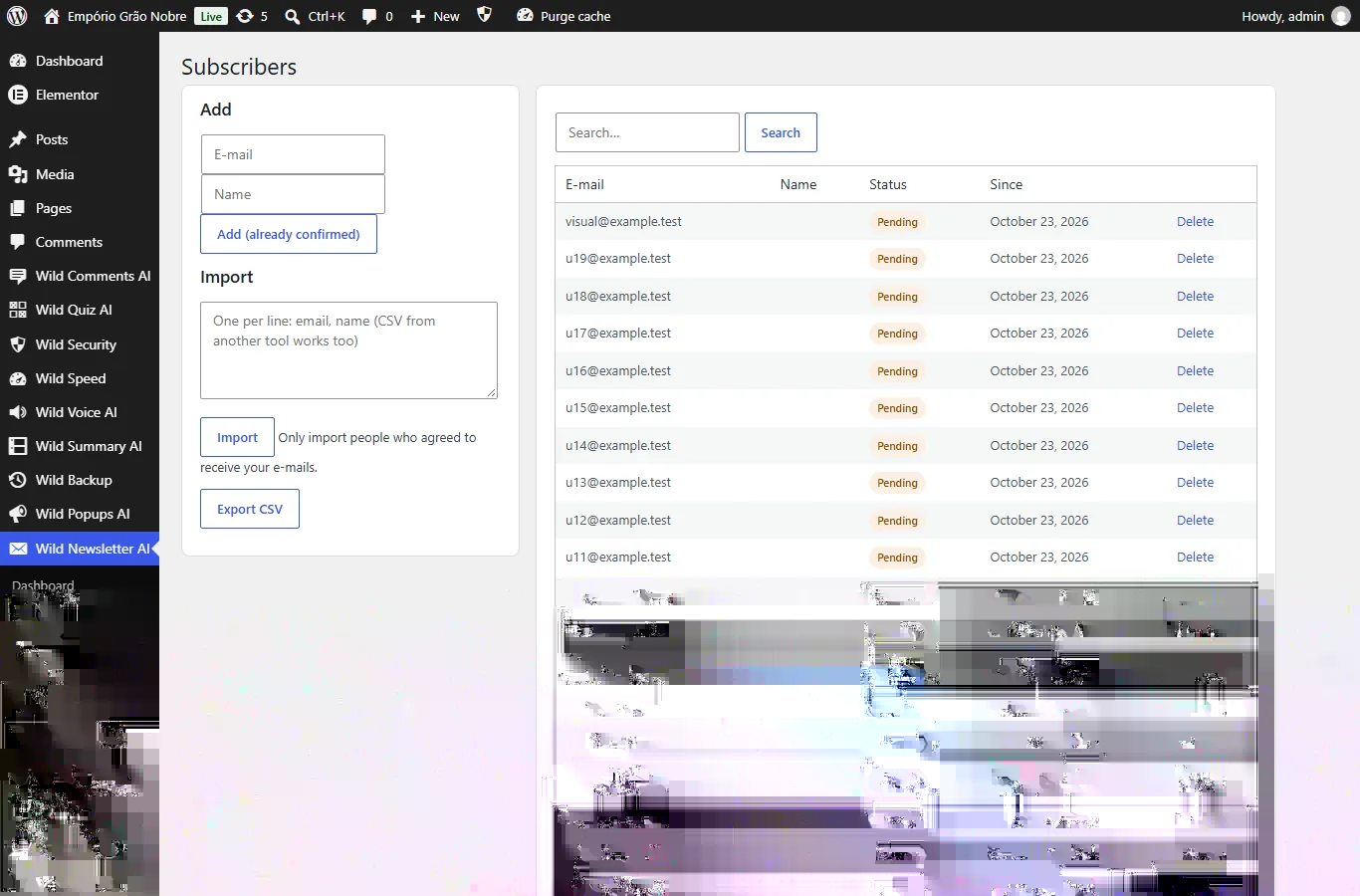Screen dimensions: 1360x896
Task: Open the New content menu
Action: [435, 16]
